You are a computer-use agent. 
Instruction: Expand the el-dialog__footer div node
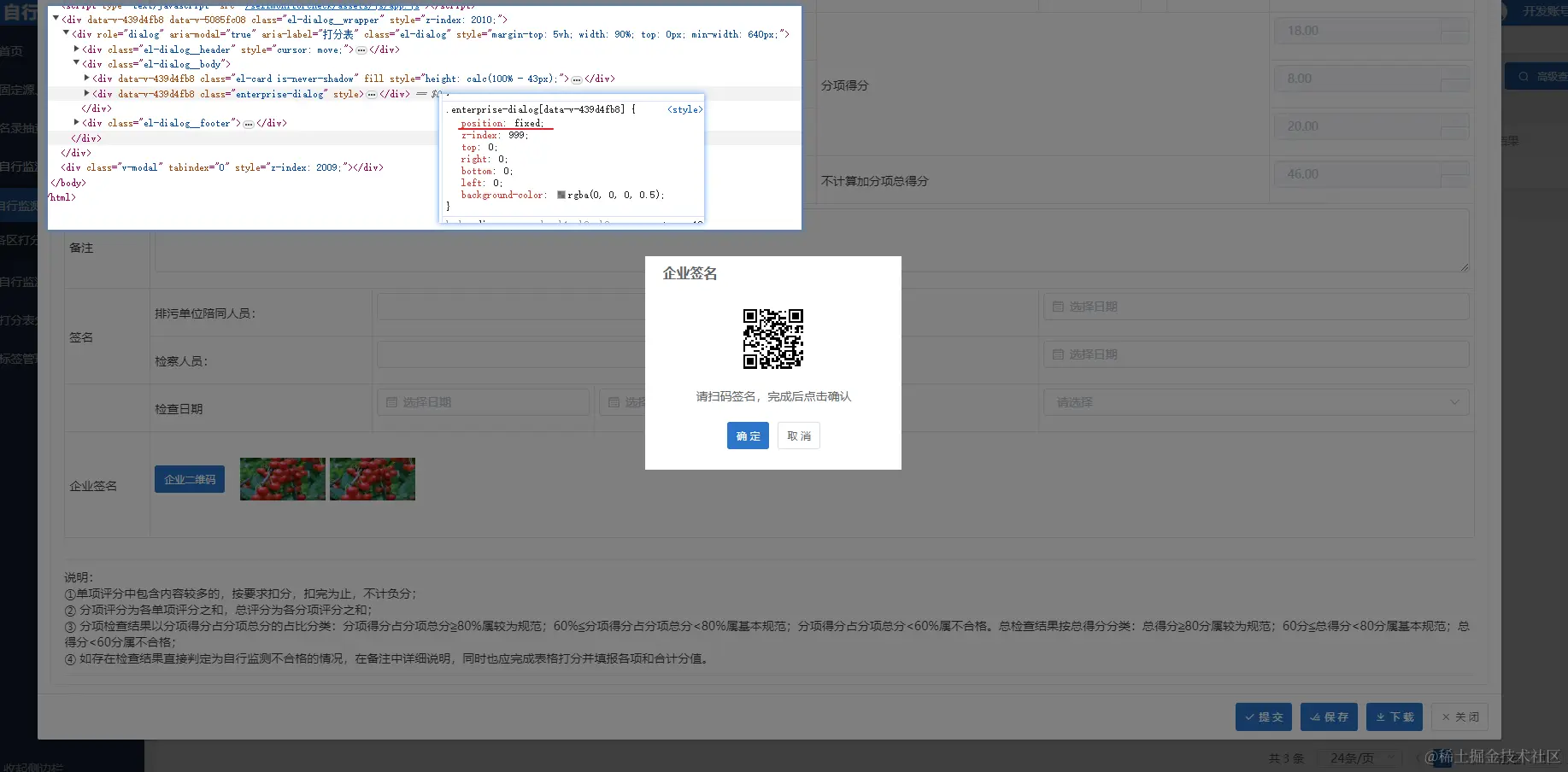[x=77, y=123]
